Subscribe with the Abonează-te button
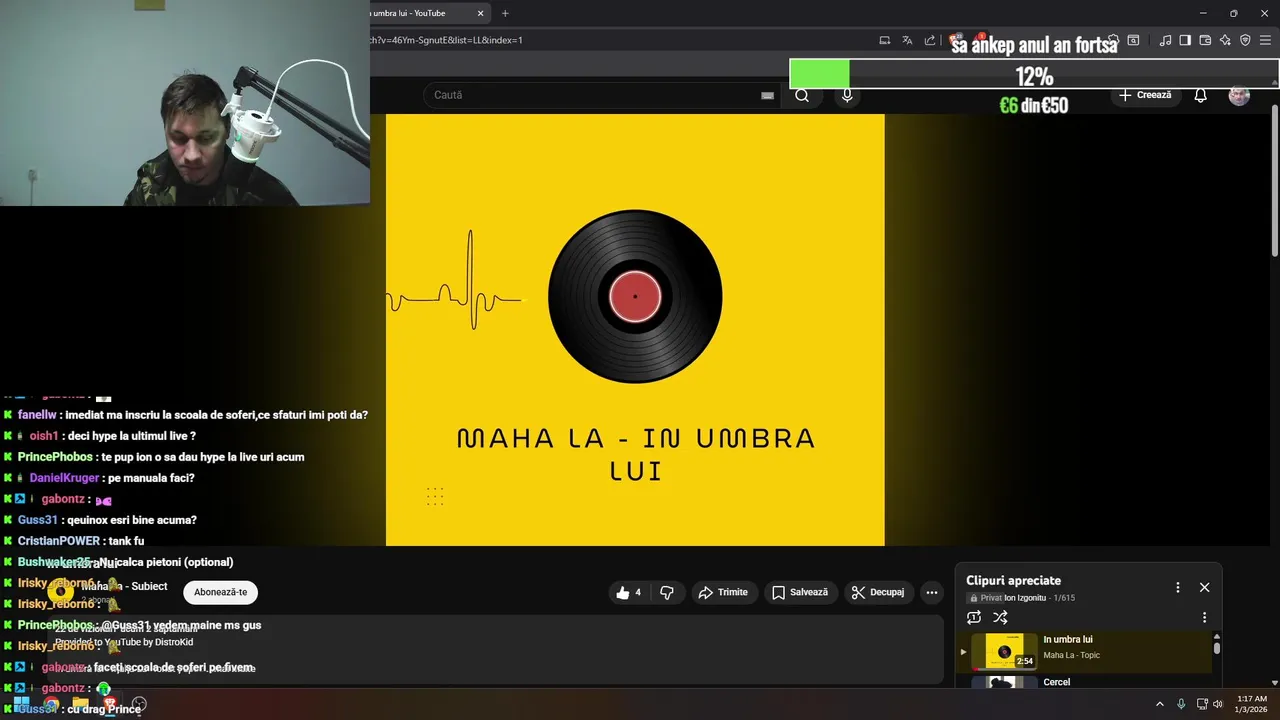 pos(221,593)
